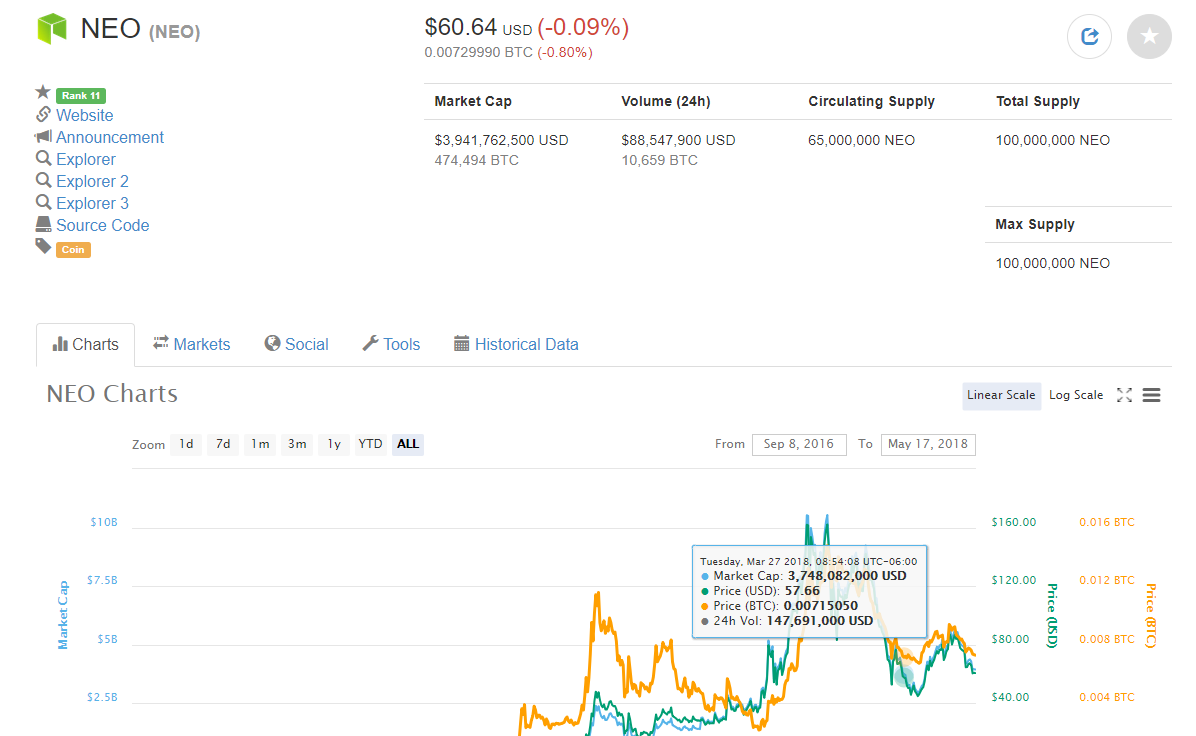Open the NEO Website link
The height and width of the screenshot is (736, 1196).
tap(85, 115)
